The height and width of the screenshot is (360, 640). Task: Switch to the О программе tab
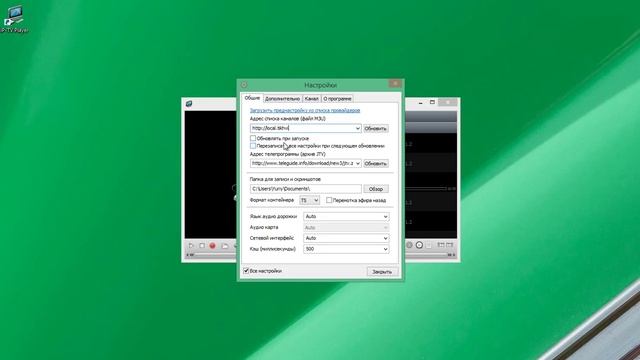pos(337,99)
